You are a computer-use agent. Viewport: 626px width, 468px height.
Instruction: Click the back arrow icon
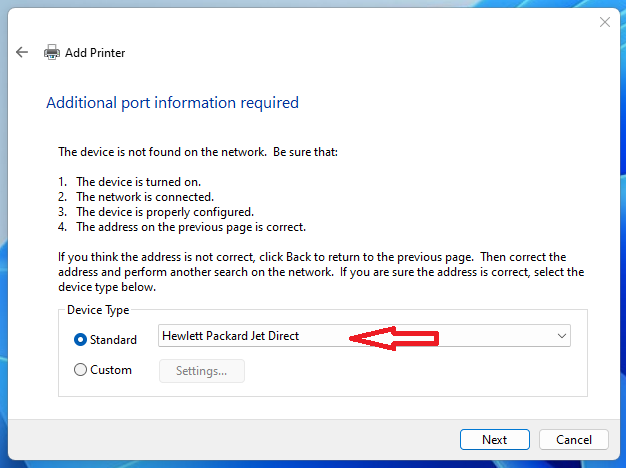[x=22, y=52]
